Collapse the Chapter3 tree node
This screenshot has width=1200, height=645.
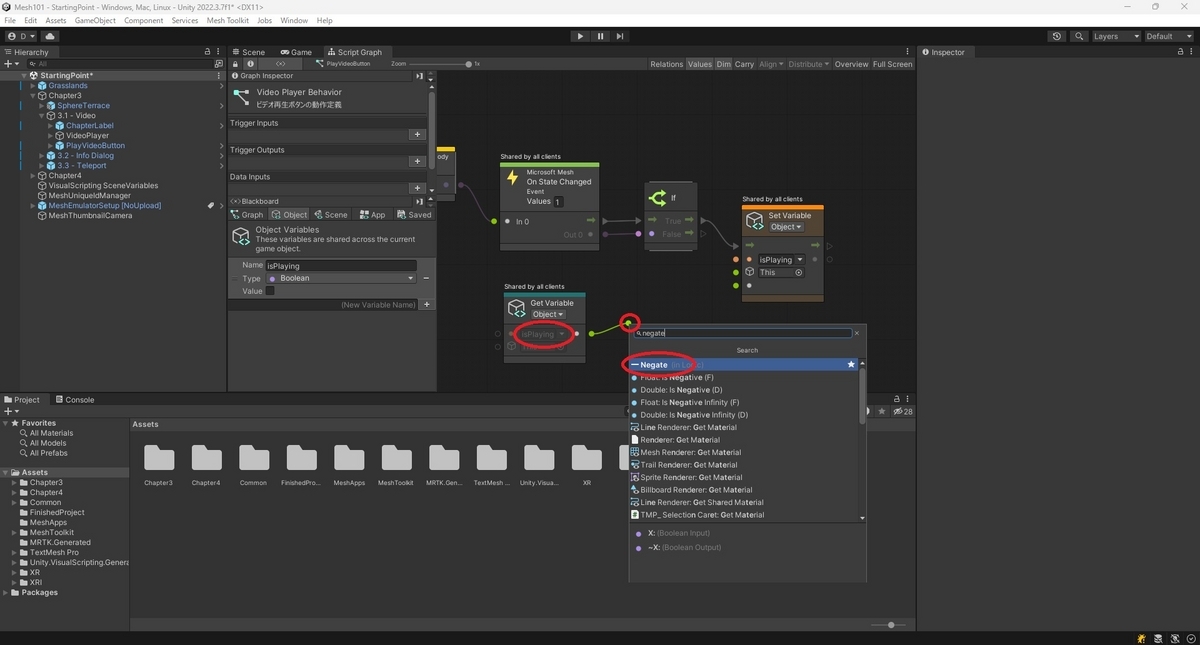pos(33,96)
